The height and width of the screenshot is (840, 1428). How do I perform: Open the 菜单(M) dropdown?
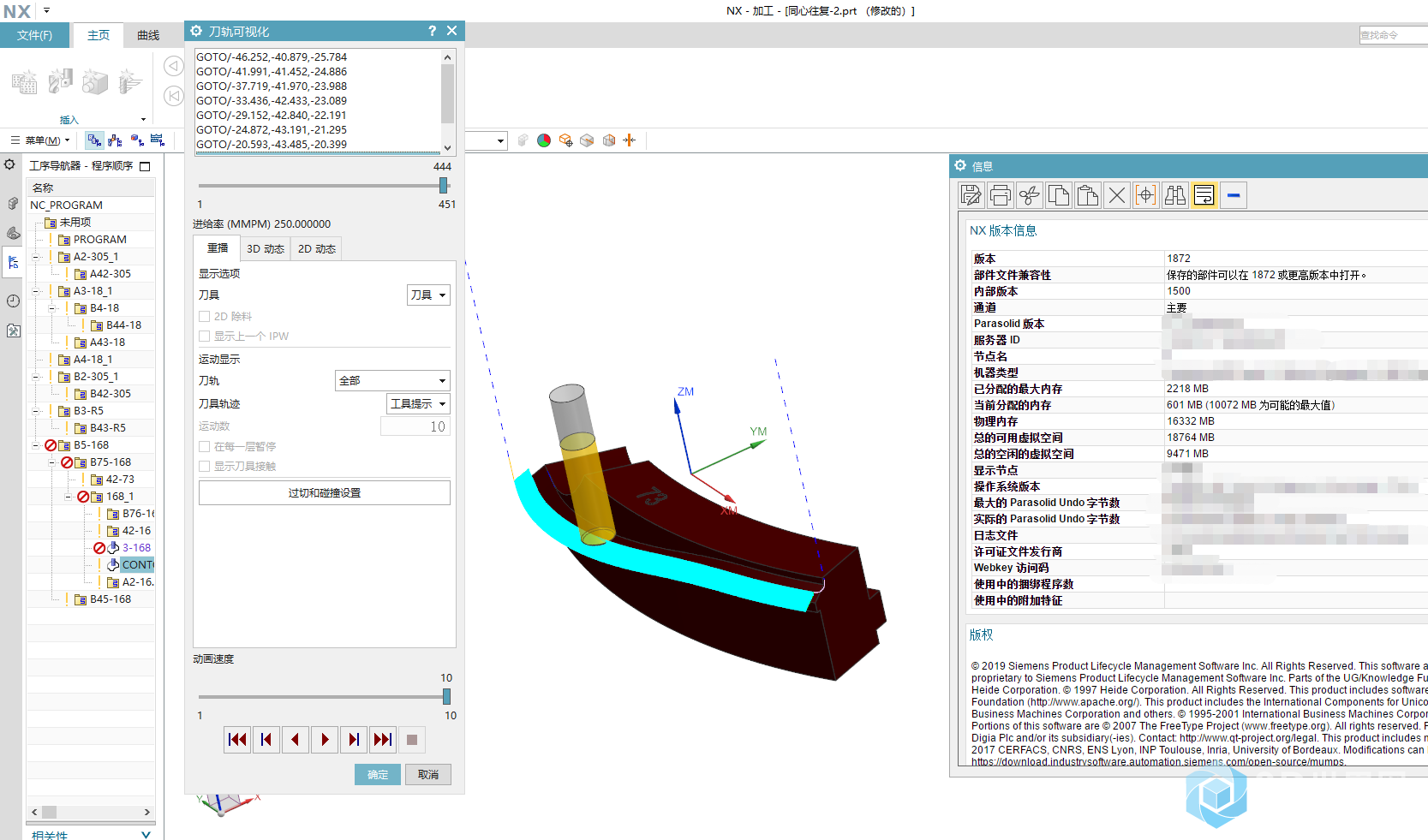point(40,140)
